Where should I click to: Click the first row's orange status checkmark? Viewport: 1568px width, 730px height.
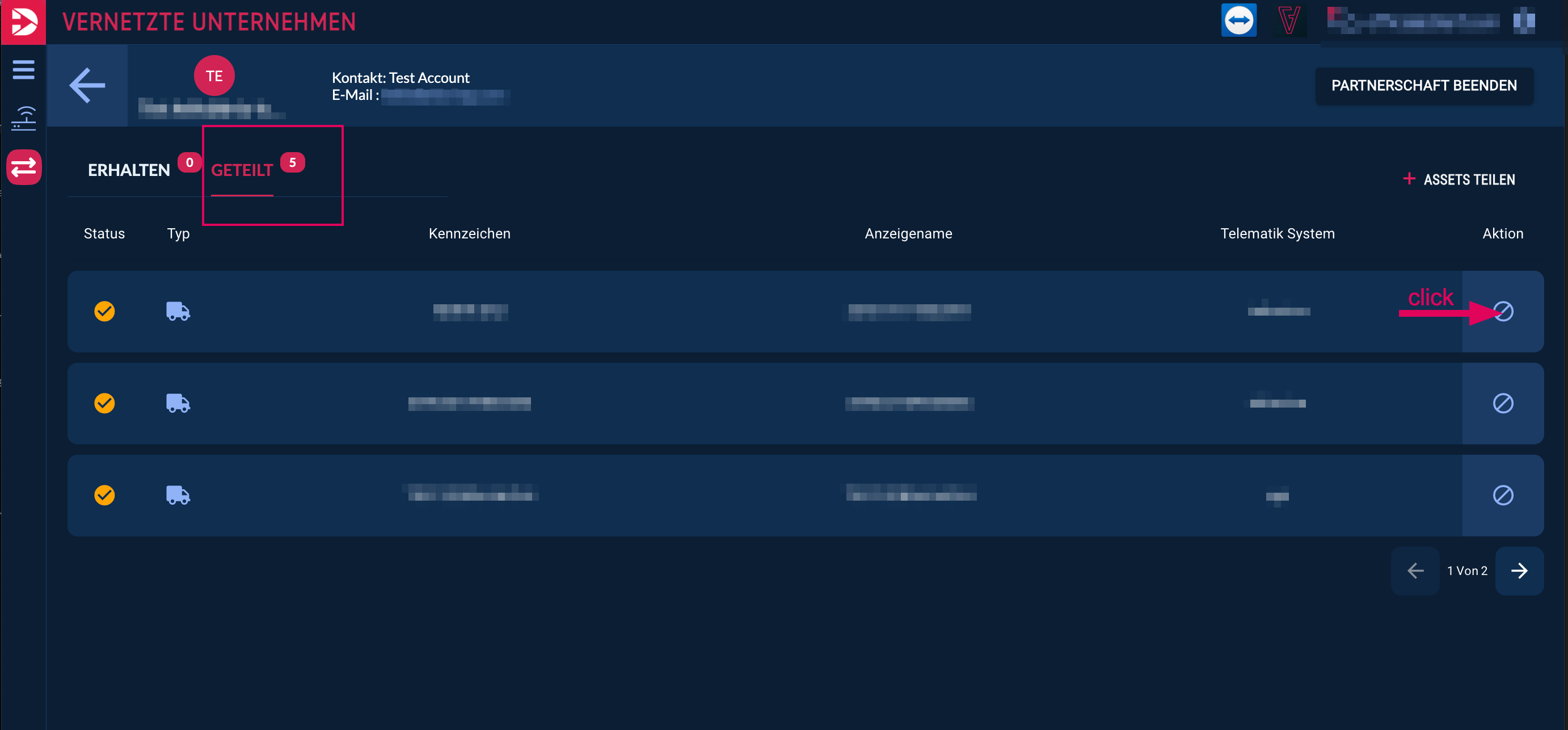(x=105, y=311)
